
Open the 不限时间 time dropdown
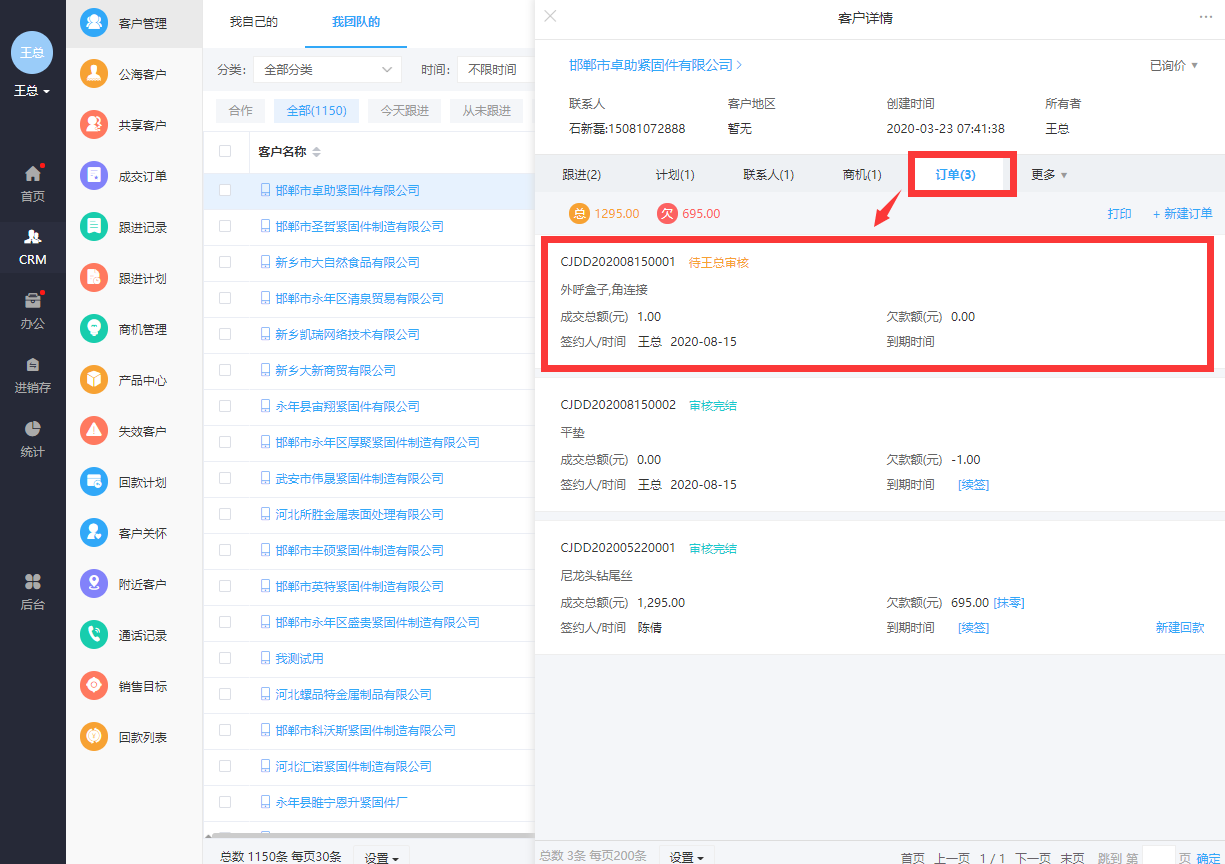496,69
